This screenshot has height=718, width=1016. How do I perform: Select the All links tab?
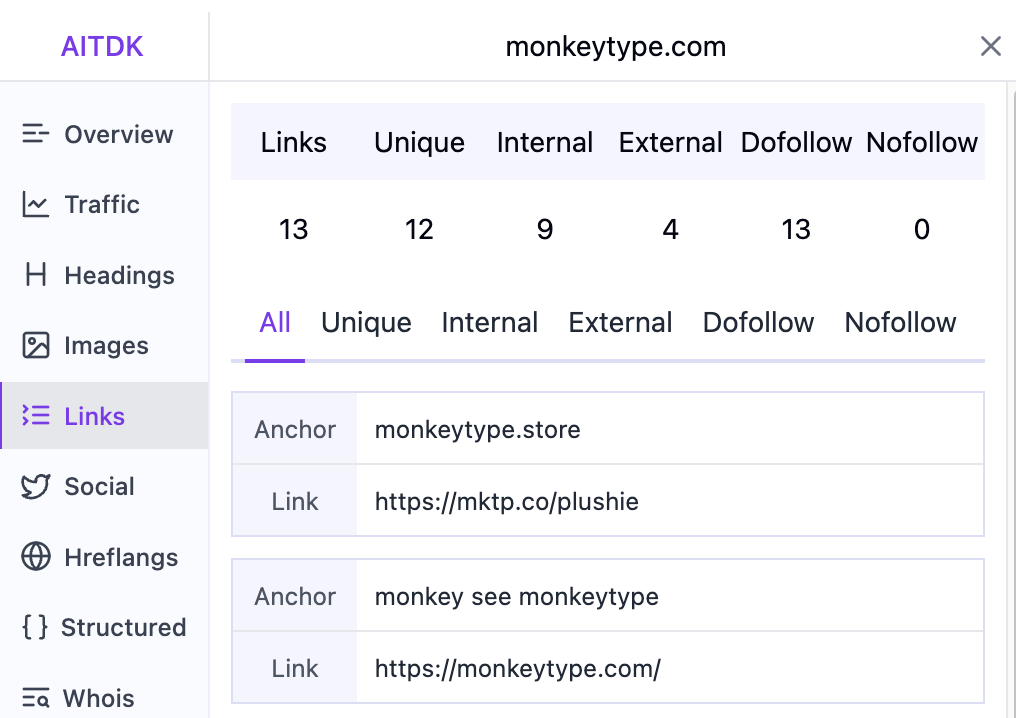[x=275, y=322]
